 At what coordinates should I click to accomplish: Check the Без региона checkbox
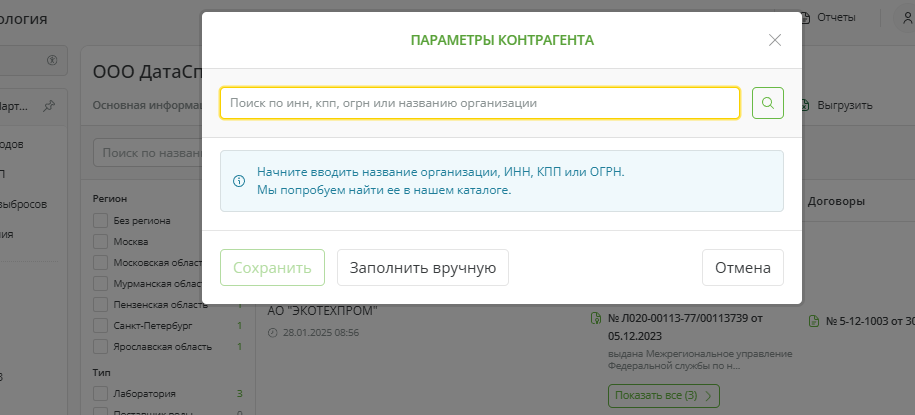(100, 220)
